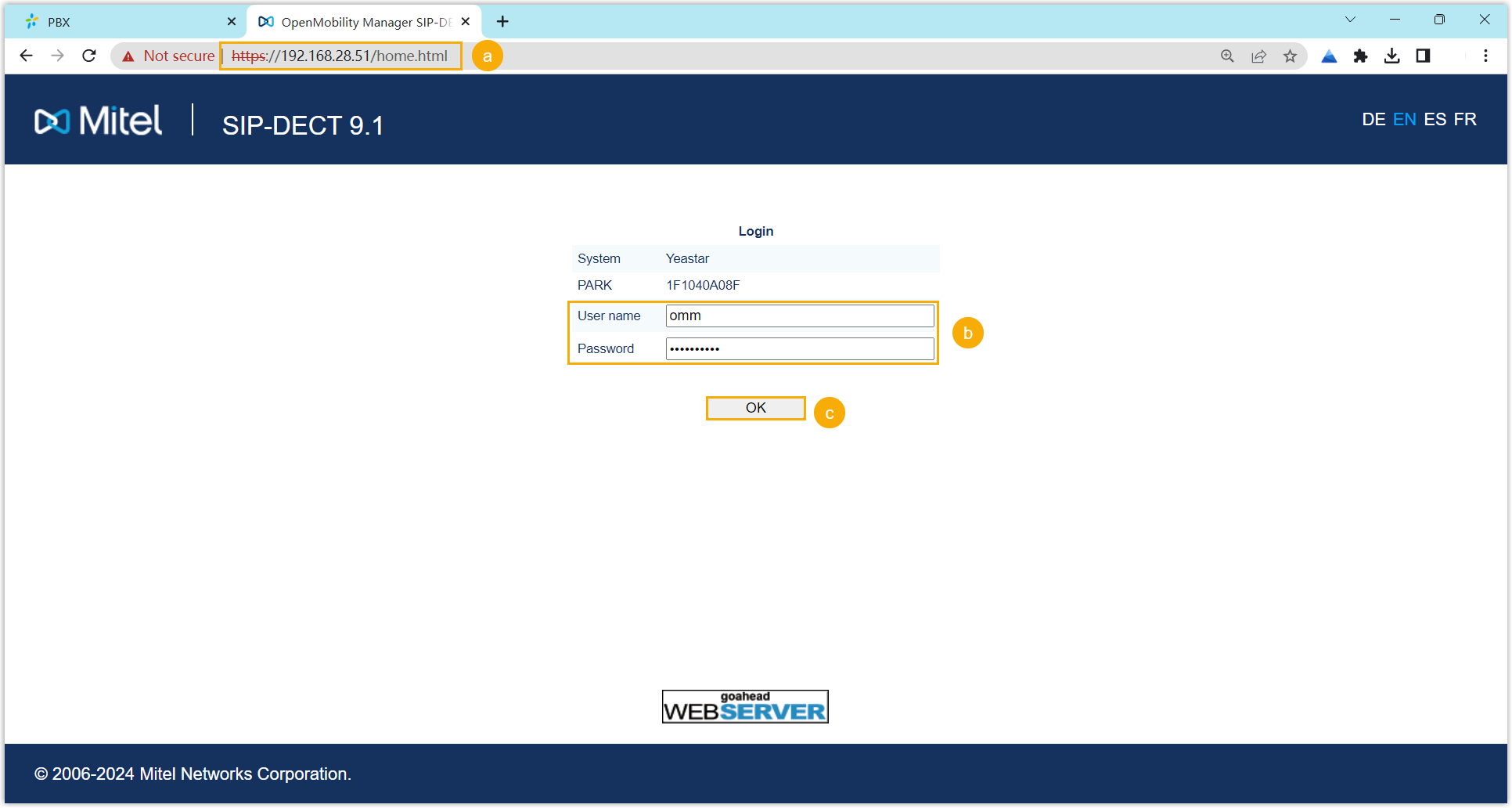Close the PBX tab
Viewport: 1512px width, 808px height.
click(x=232, y=22)
